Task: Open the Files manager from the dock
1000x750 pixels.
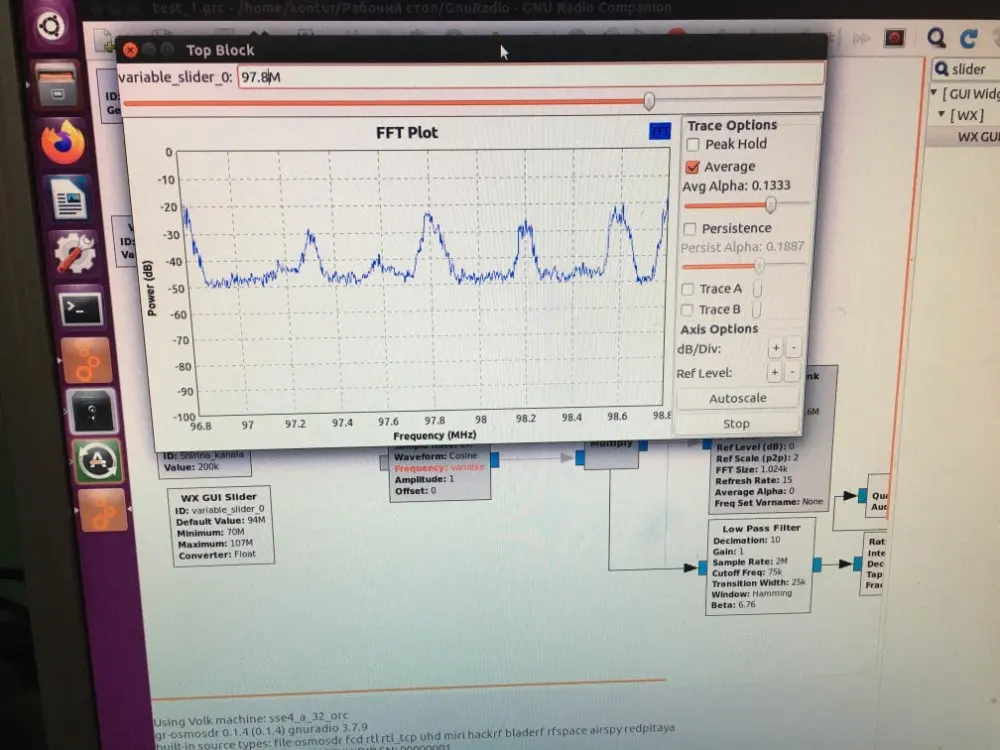Action: tap(57, 85)
